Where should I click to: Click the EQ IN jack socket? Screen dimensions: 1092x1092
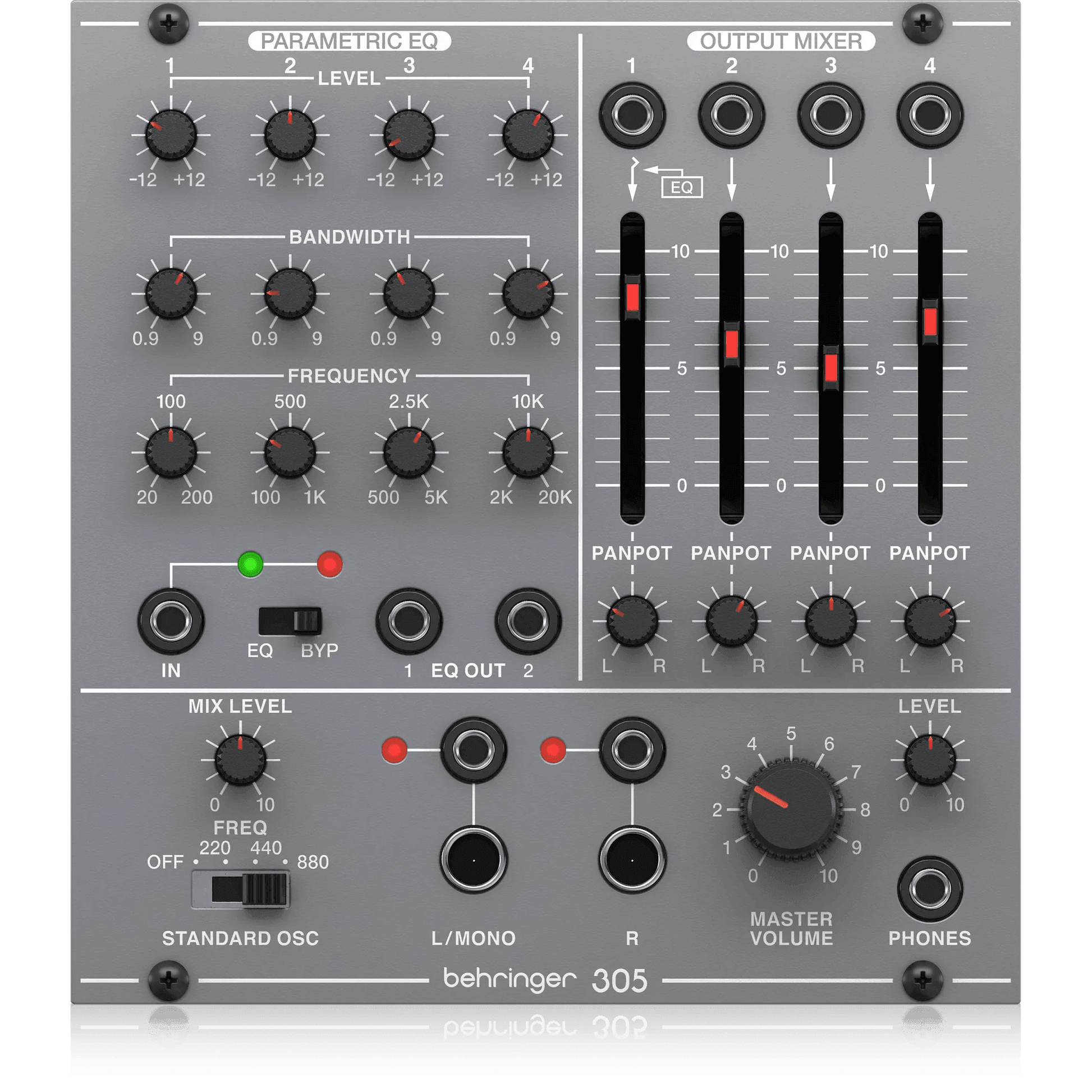(171, 621)
